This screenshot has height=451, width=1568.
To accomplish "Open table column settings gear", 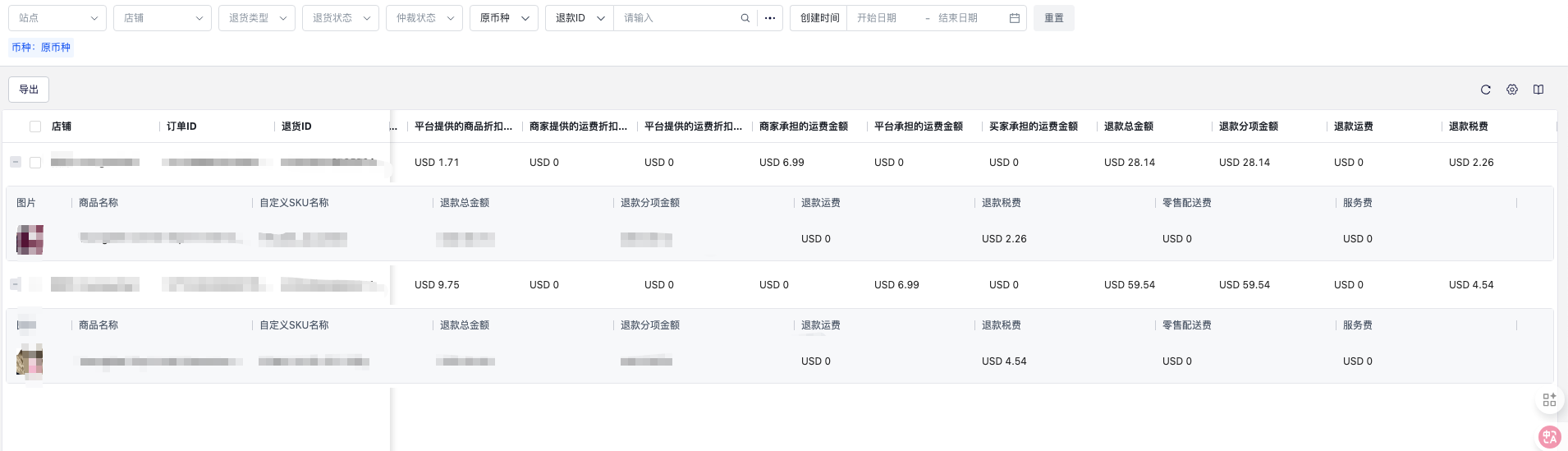I will [1511, 90].
